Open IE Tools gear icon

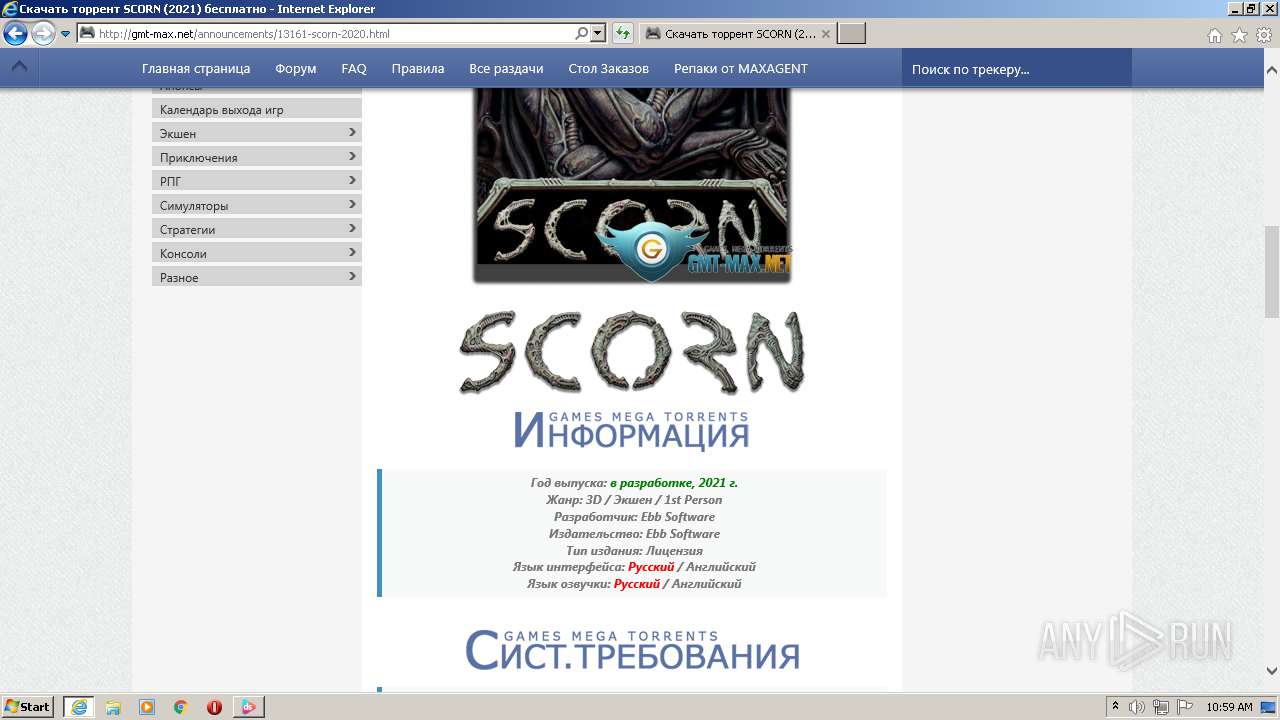[x=1263, y=35]
